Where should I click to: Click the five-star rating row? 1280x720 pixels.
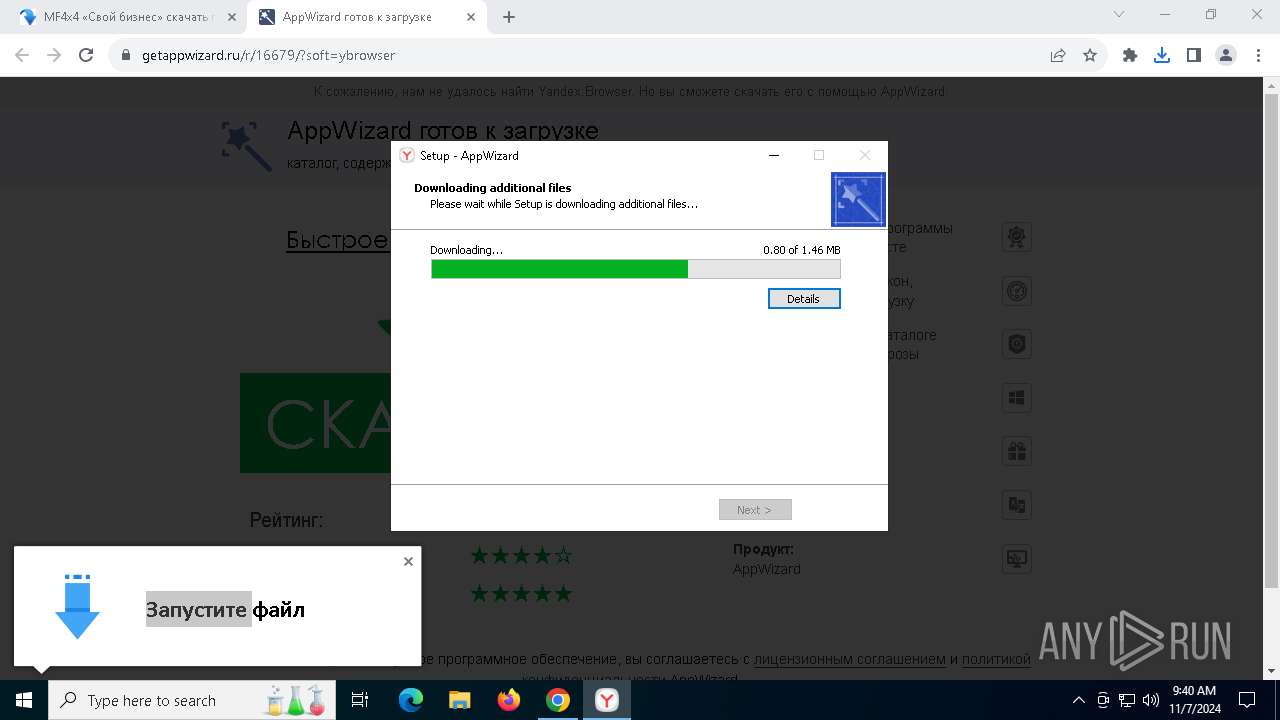coord(521,594)
